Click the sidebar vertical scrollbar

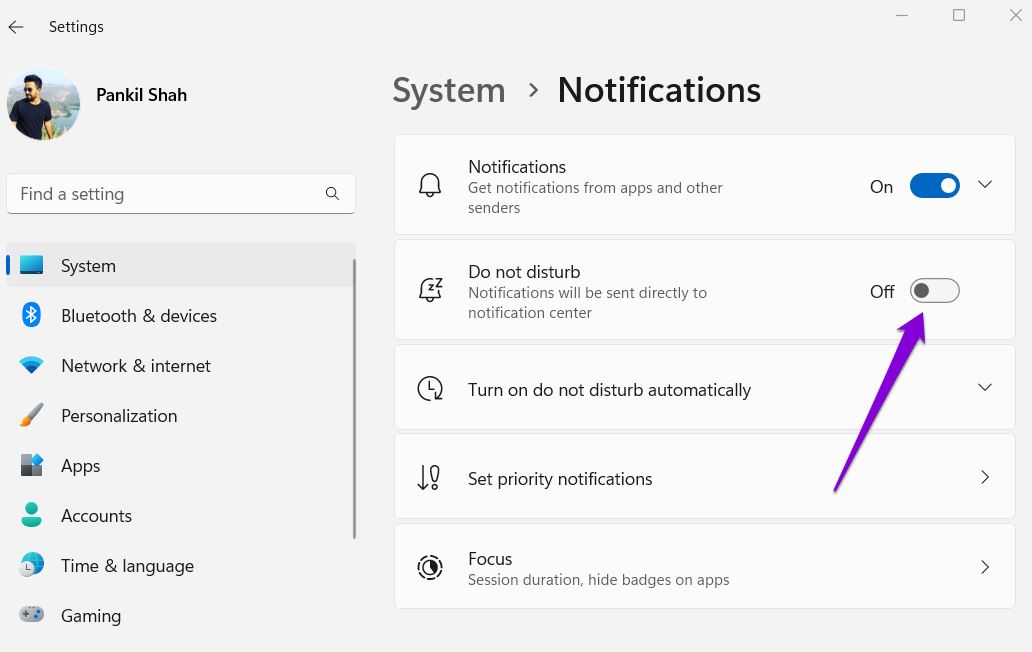point(354,399)
